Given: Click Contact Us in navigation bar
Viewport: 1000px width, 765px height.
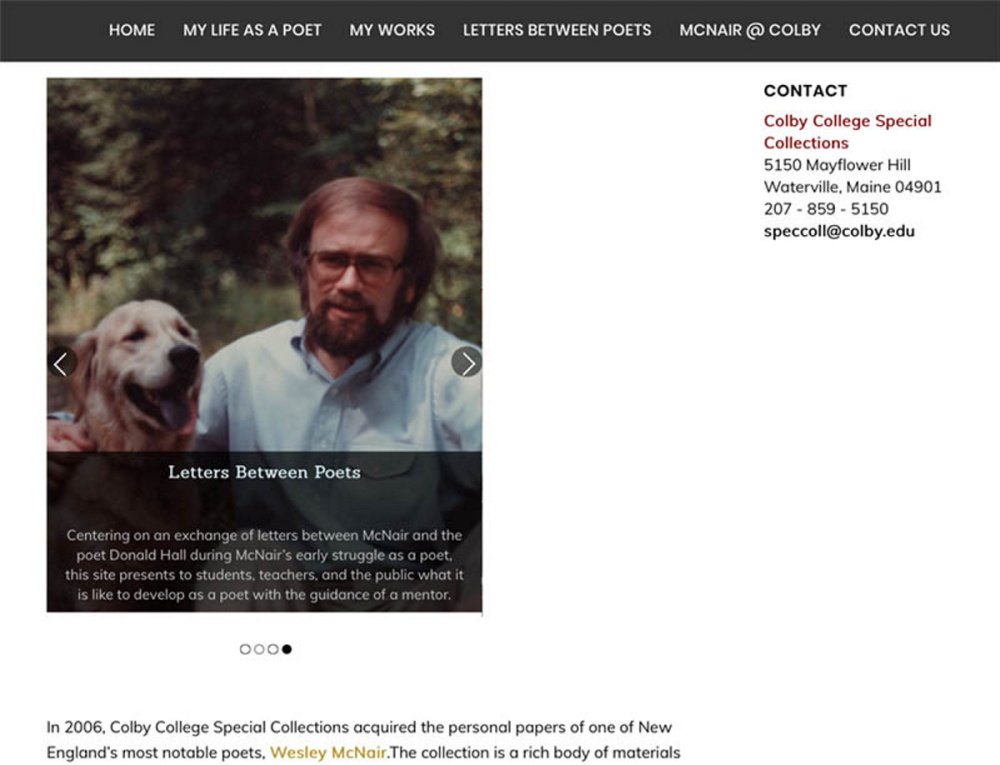Looking at the screenshot, I should point(899,30).
